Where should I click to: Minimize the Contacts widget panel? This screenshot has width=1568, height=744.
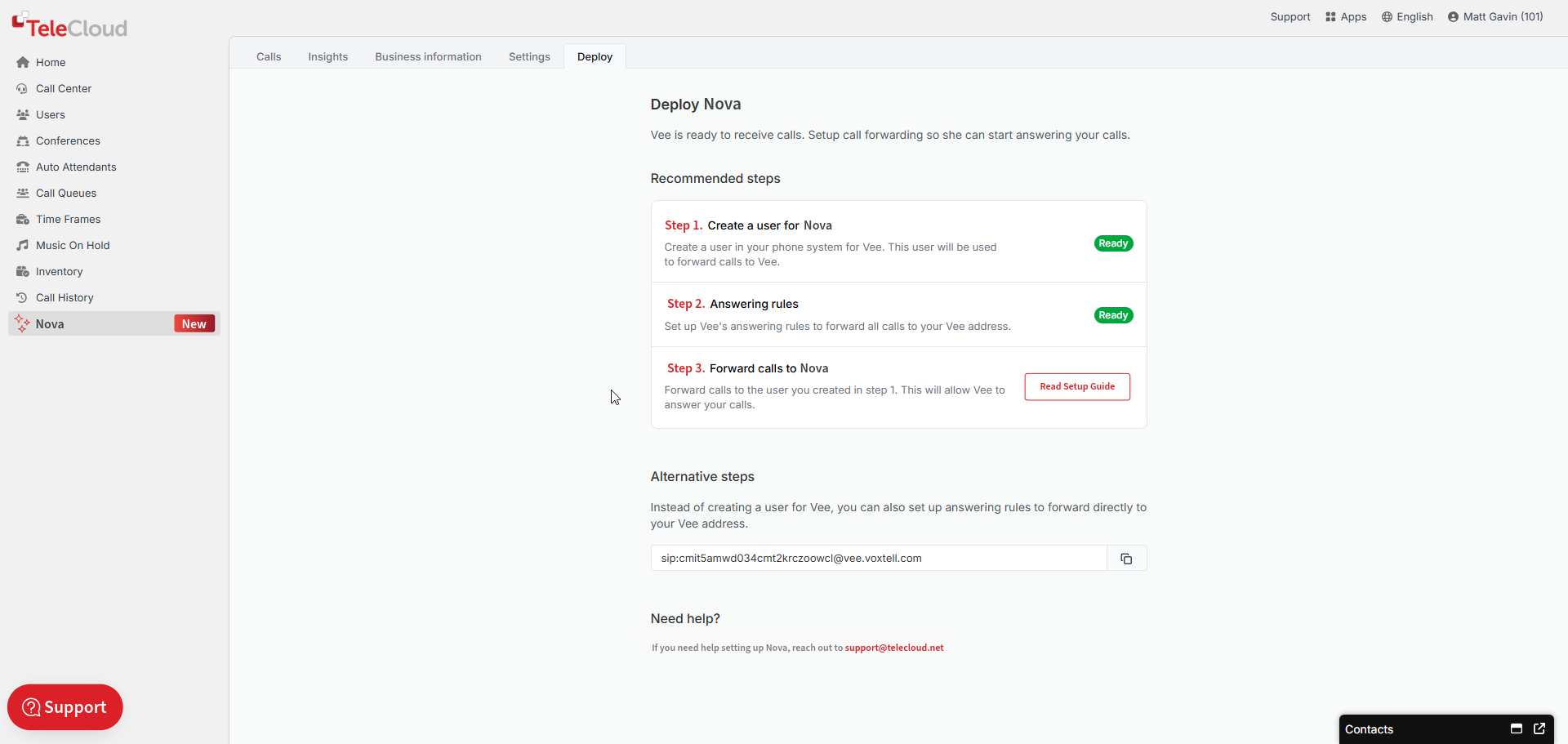point(1517,728)
